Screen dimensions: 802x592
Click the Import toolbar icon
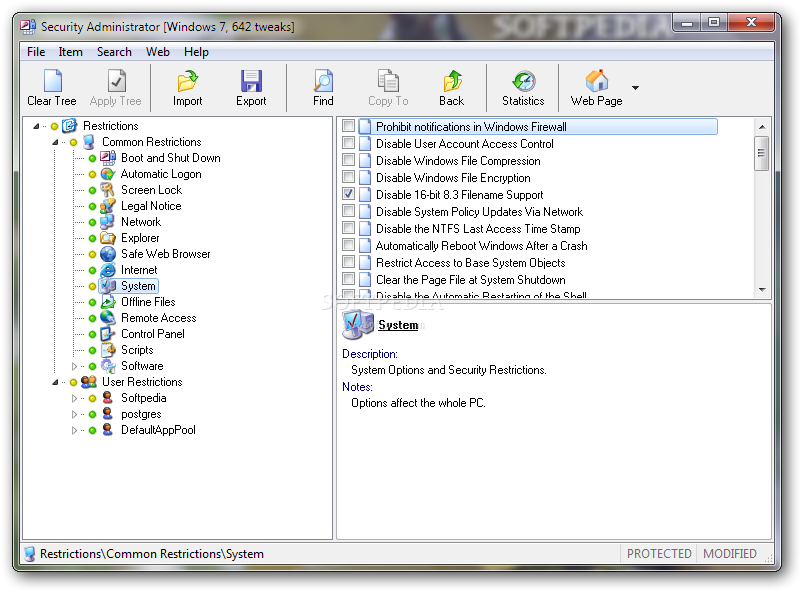[188, 81]
